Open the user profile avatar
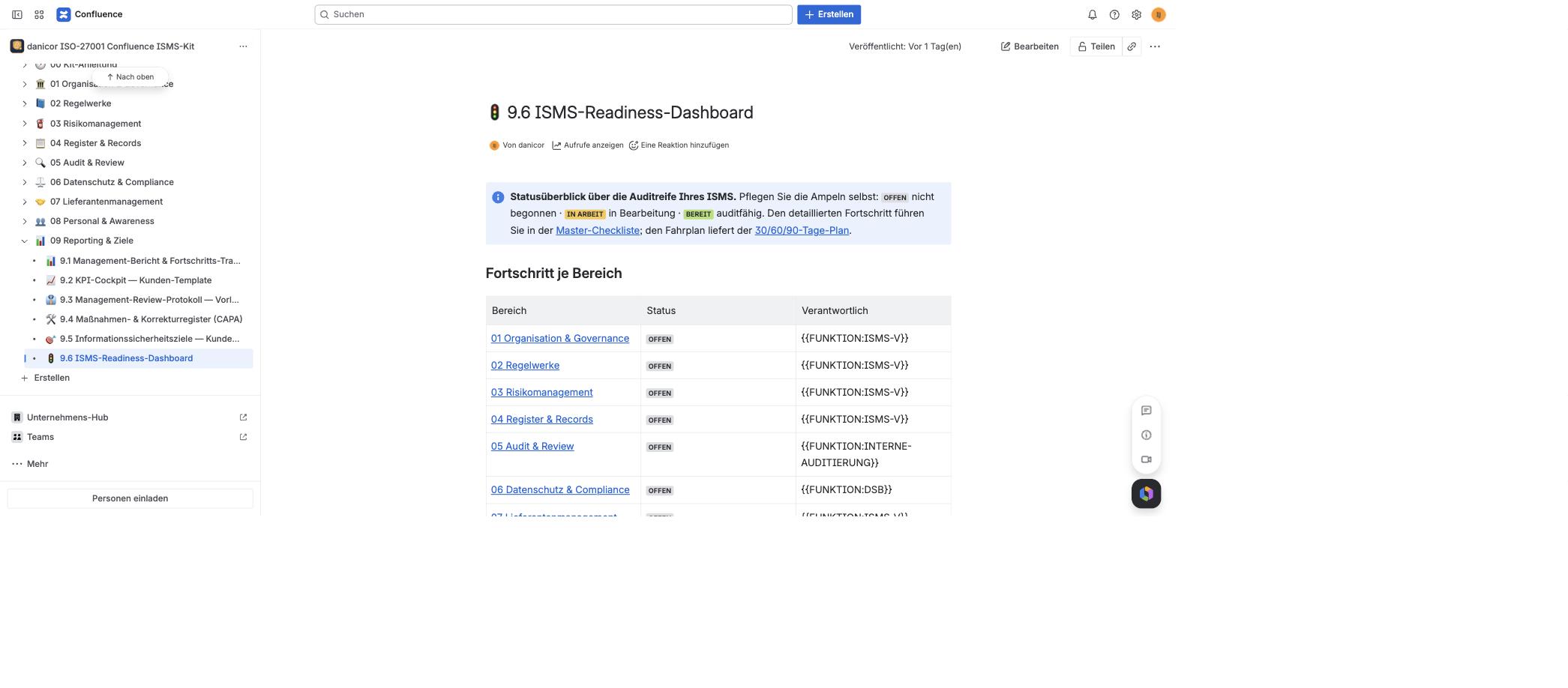 [1159, 14]
